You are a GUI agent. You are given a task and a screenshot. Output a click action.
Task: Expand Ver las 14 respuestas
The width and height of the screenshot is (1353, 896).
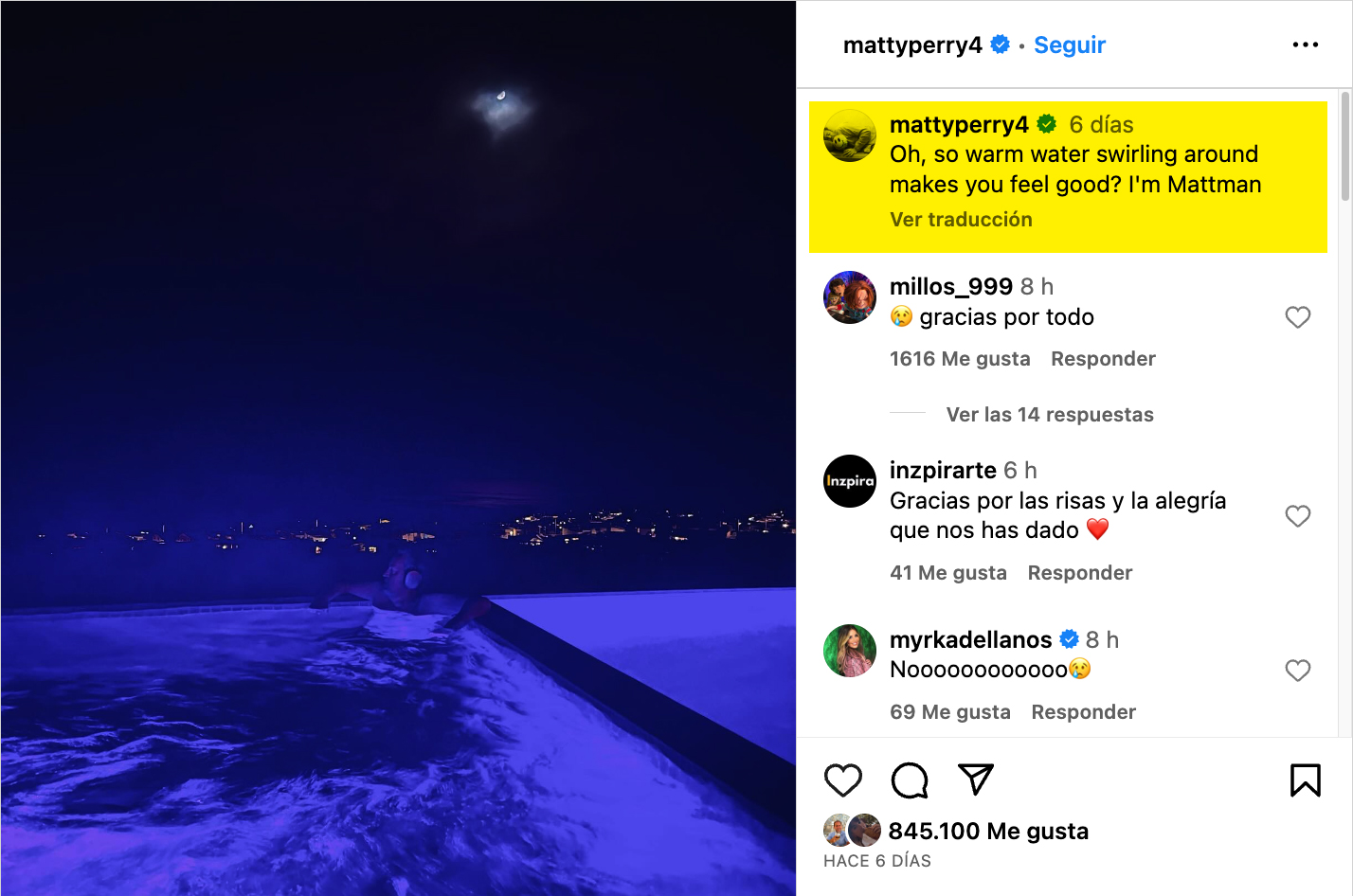pyautogui.click(x=1049, y=415)
